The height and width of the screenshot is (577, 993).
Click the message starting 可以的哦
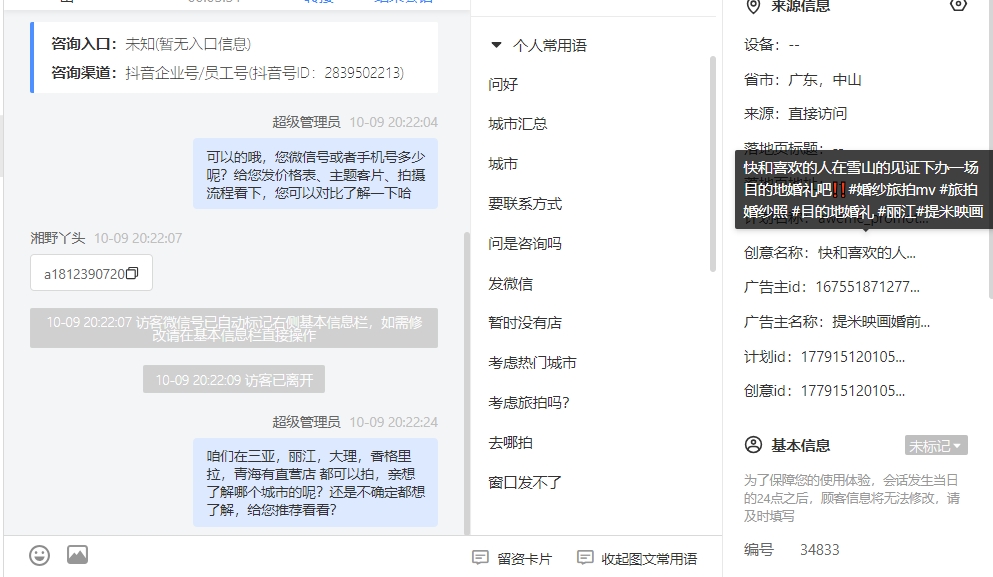click(315, 174)
